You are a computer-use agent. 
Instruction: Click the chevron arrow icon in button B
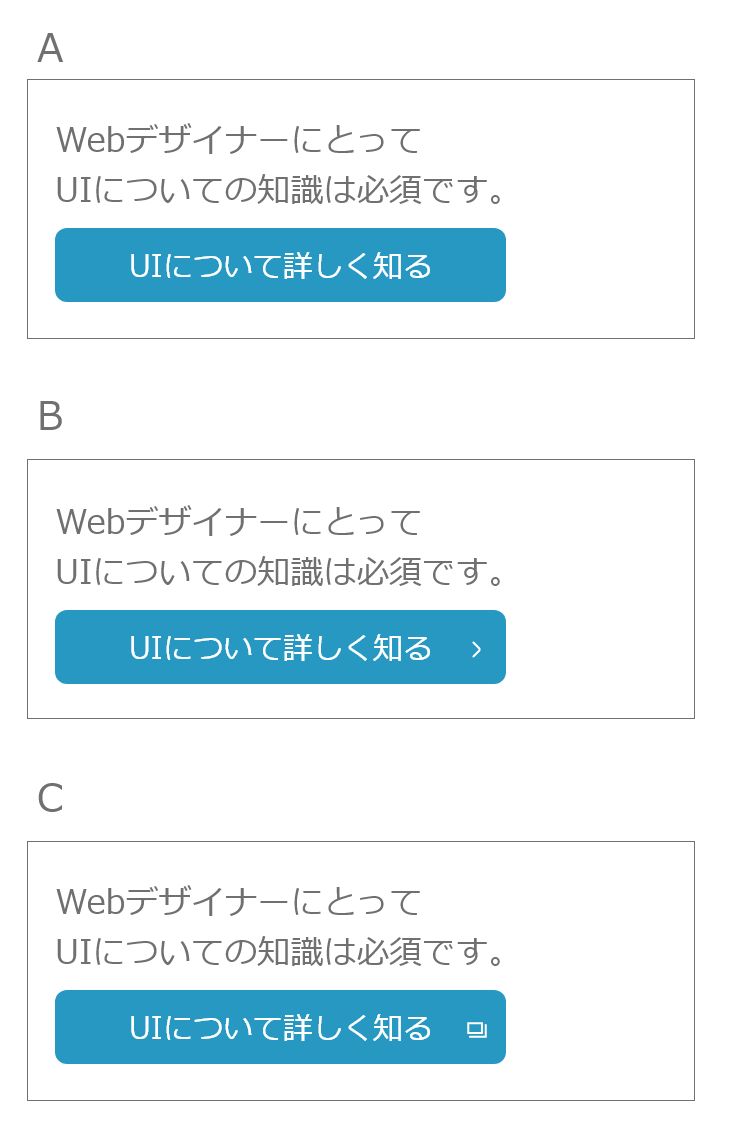coord(476,649)
